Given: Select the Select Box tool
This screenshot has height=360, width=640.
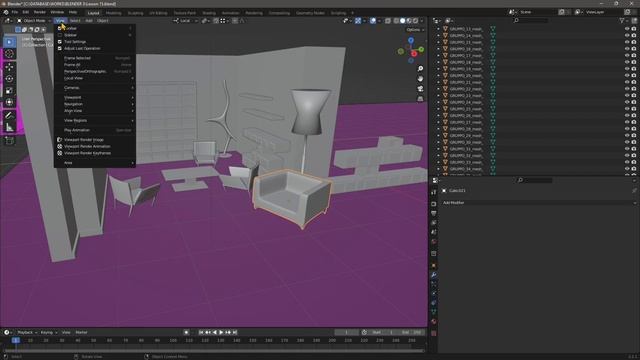Looking at the screenshot, I should click(9, 42).
